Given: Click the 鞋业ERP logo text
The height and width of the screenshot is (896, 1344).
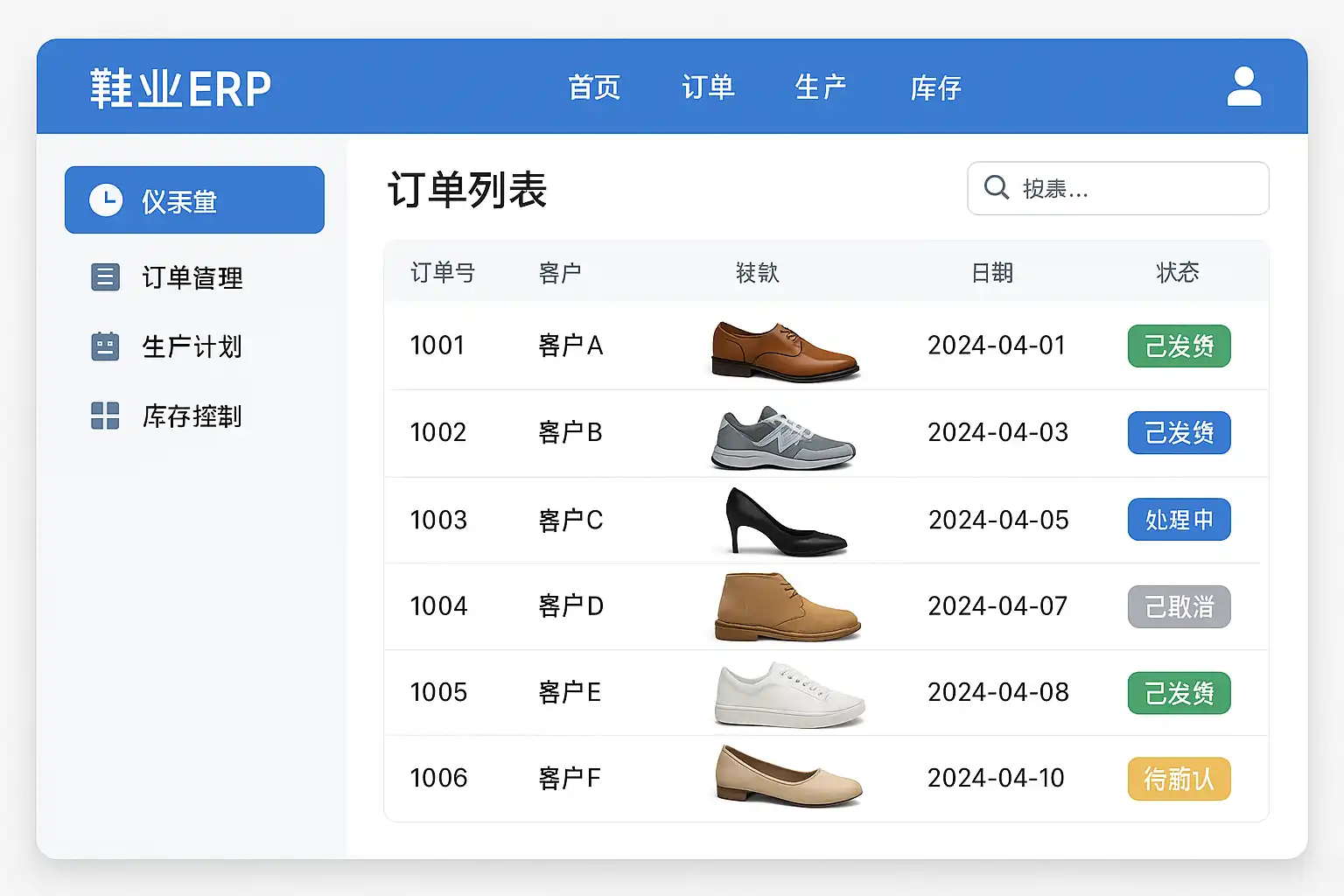Looking at the screenshot, I should pyautogui.click(x=181, y=88).
